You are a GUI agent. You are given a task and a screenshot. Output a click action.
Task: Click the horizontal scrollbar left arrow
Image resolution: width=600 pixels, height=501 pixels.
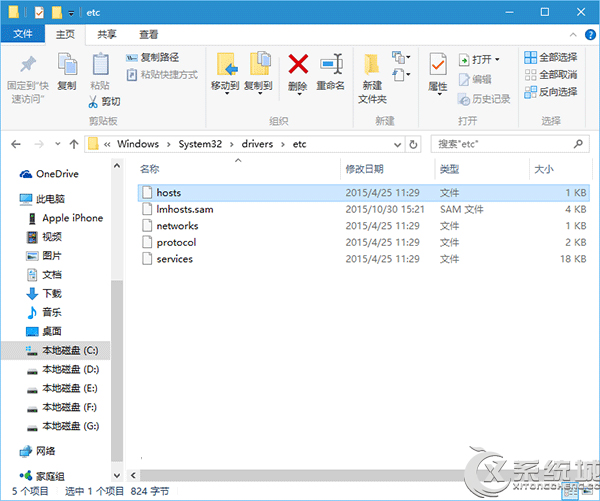(133, 475)
